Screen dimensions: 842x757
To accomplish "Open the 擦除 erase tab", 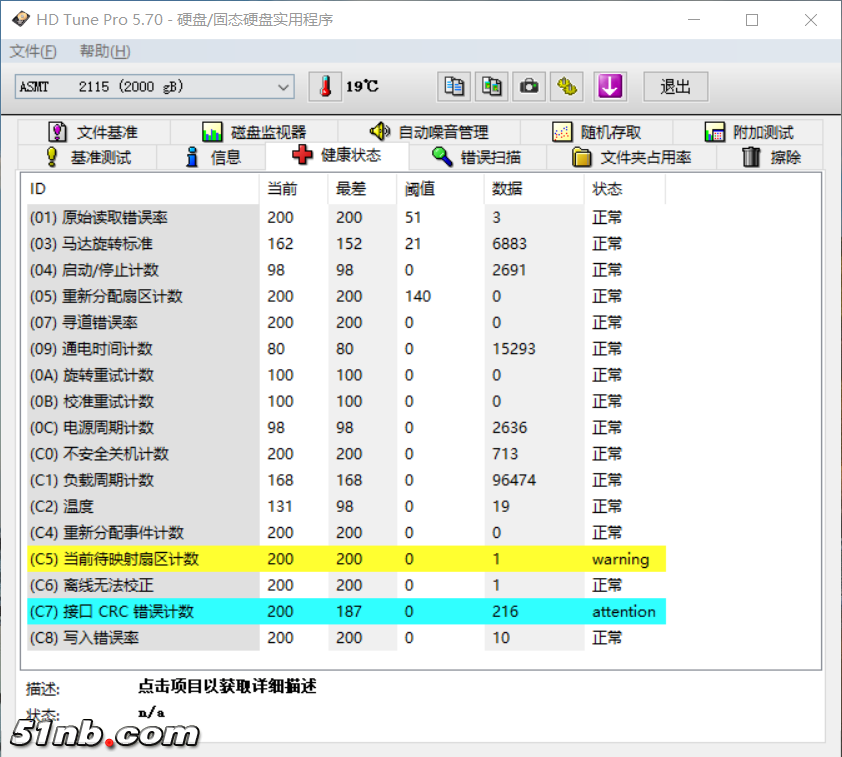I will (772, 157).
